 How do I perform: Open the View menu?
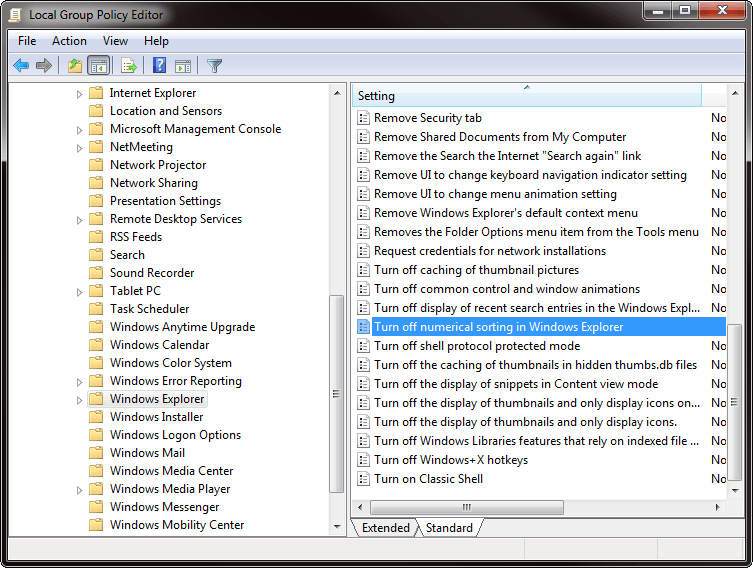pos(115,41)
